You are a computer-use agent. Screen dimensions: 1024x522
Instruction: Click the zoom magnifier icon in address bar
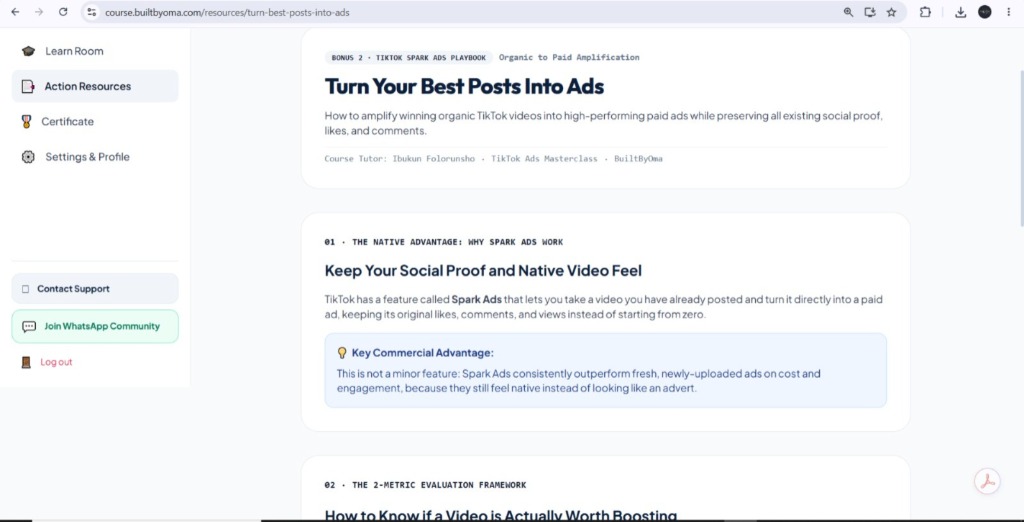[x=848, y=12]
